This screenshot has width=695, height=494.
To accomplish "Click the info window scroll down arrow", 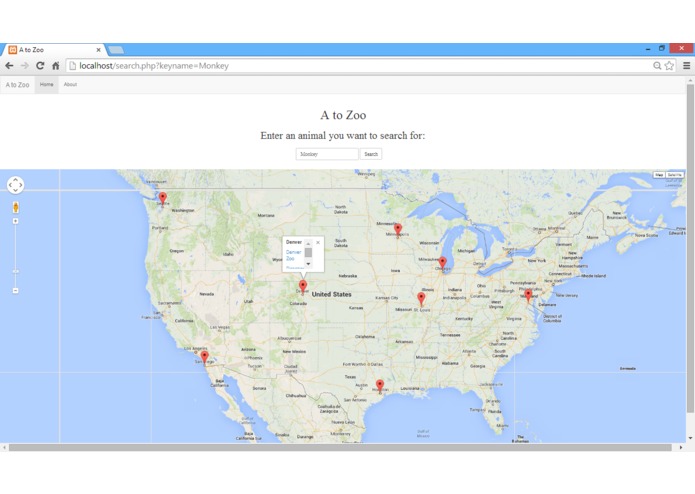I will pyautogui.click(x=308, y=264).
